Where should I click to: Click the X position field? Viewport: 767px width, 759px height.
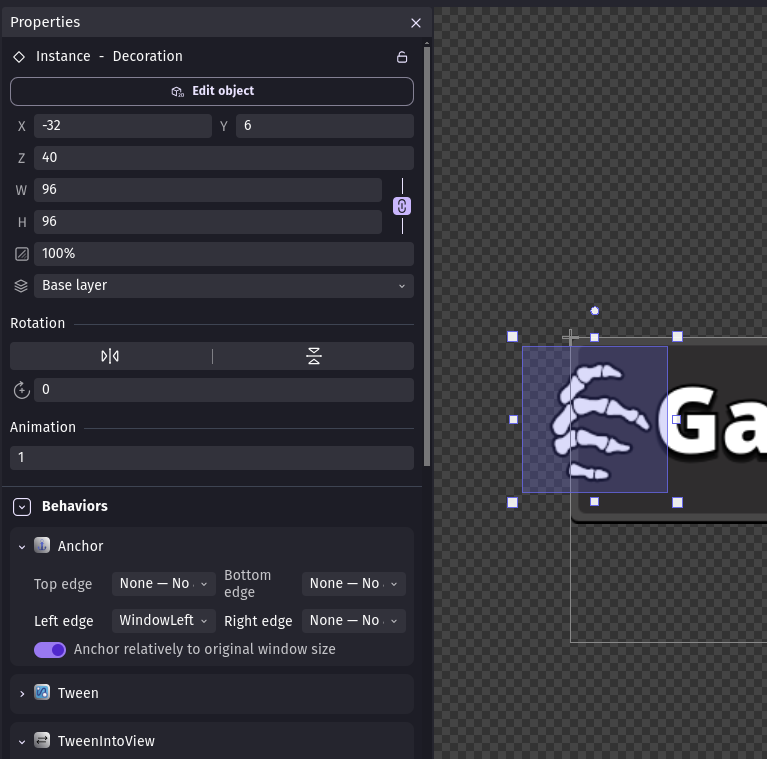point(123,126)
